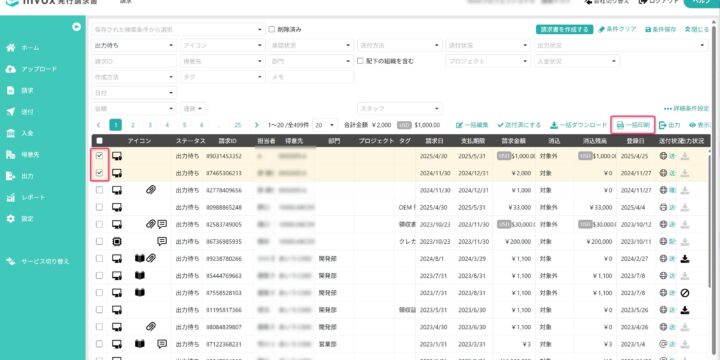Open the スタッフ filter dropdown

tap(400, 108)
